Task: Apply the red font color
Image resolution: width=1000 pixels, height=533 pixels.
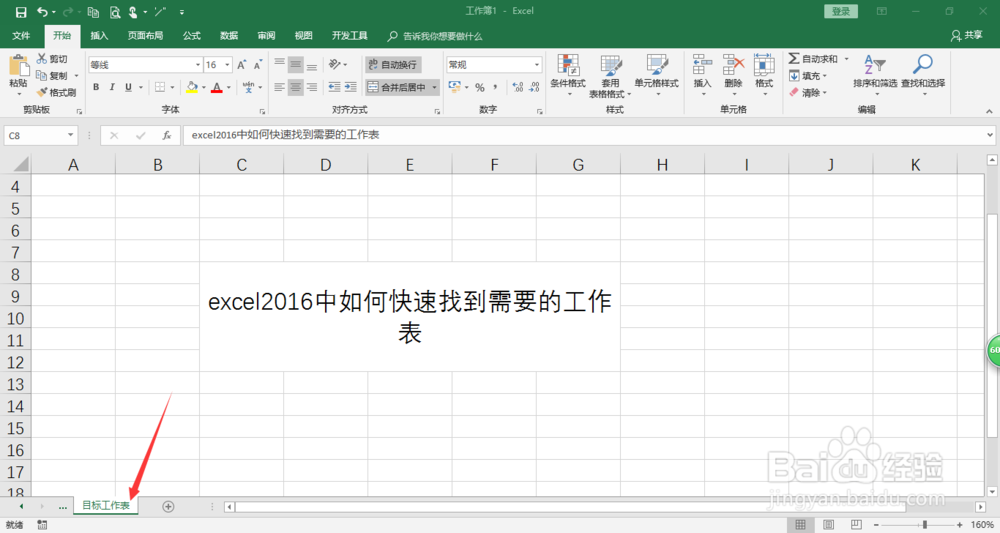Action: [217, 87]
